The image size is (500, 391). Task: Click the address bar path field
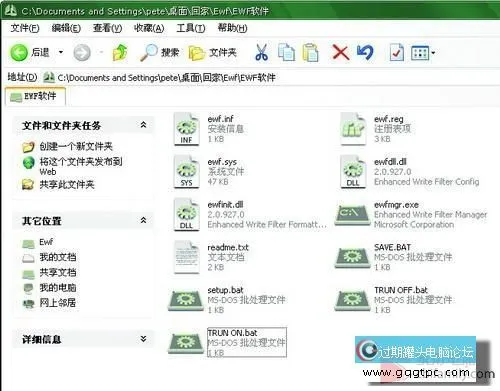pyautogui.click(x=270, y=78)
